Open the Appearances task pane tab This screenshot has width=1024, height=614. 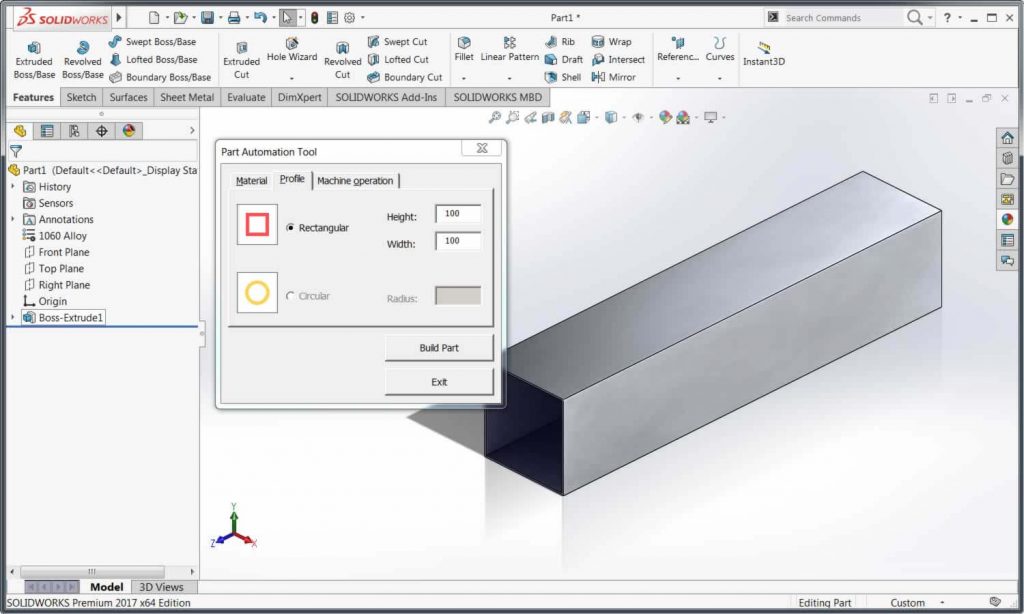pyautogui.click(x=1007, y=219)
